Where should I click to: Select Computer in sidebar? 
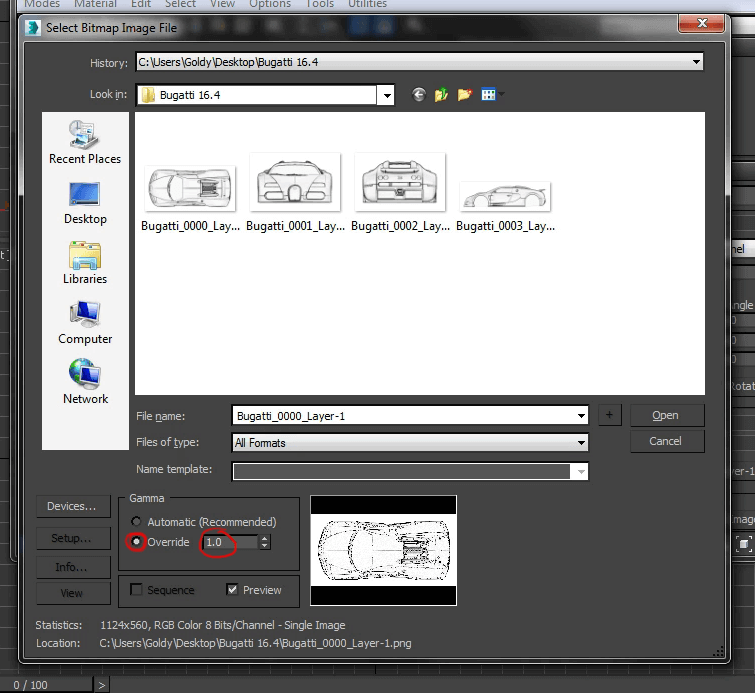coord(85,322)
